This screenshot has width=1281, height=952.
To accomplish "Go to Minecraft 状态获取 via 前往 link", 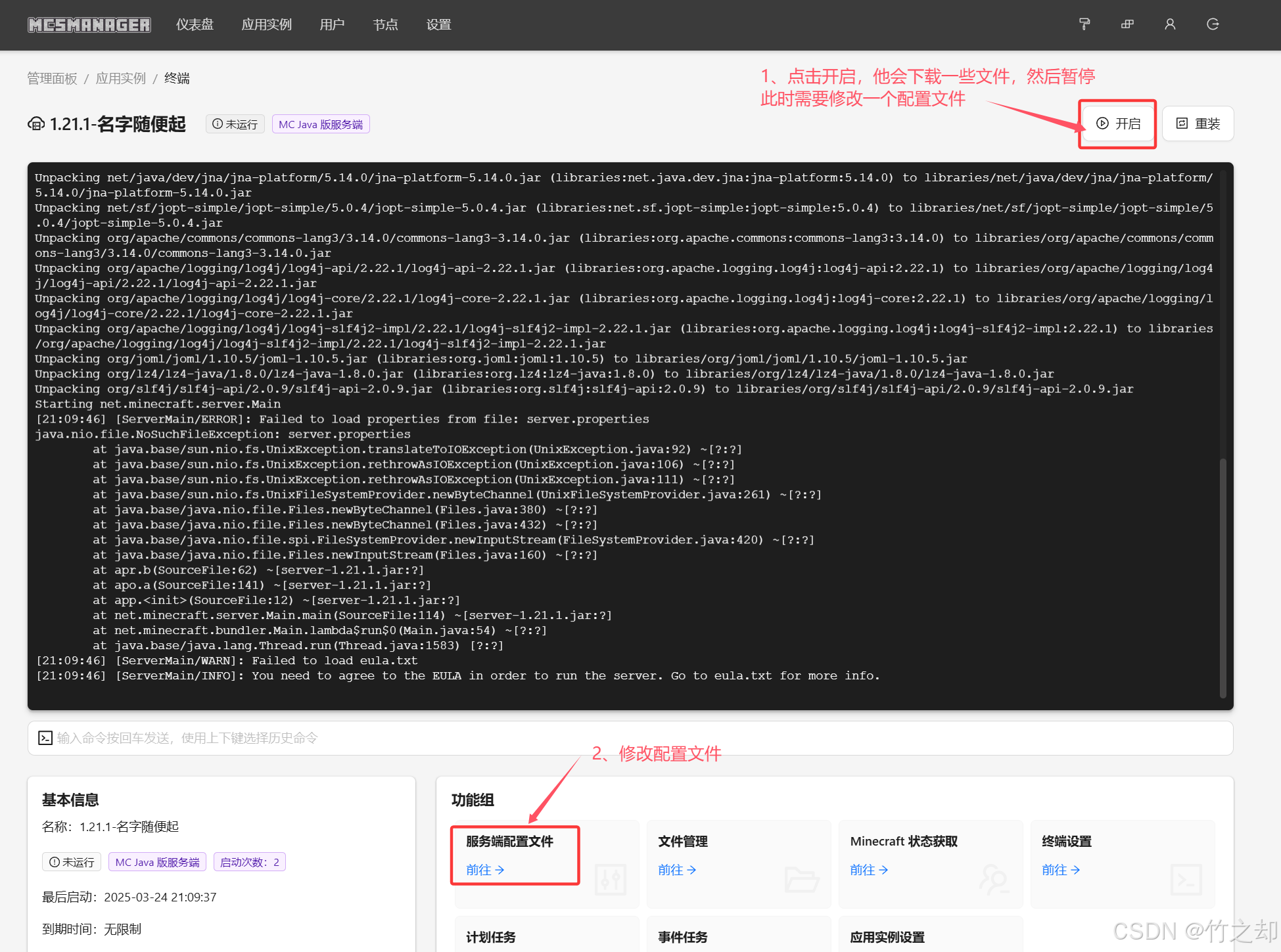I will point(869,870).
